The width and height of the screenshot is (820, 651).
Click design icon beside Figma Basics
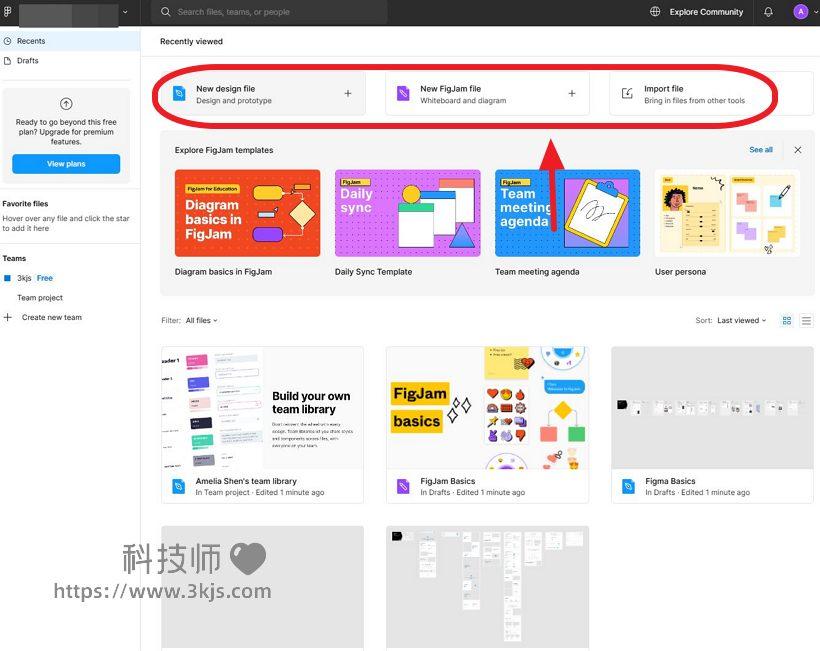(x=628, y=486)
